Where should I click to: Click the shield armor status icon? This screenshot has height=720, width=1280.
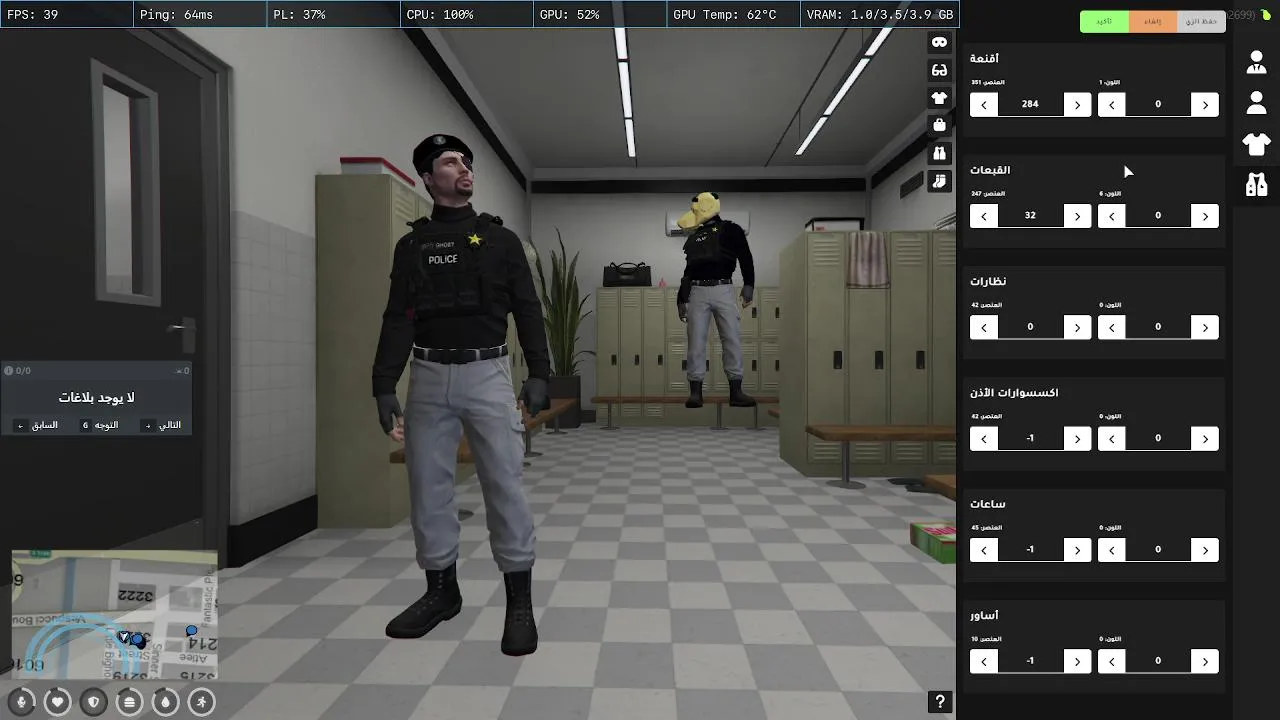tap(94, 702)
